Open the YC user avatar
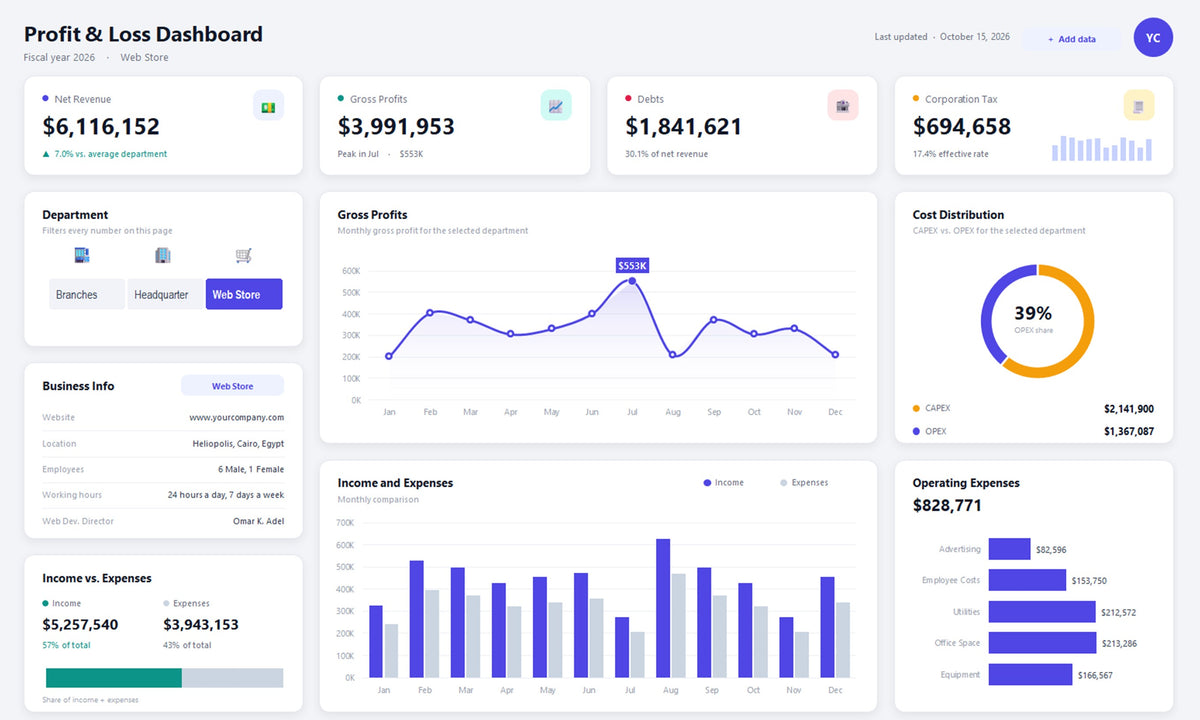The width and height of the screenshot is (1200, 720). pyautogui.click(x=1153, y=37)
